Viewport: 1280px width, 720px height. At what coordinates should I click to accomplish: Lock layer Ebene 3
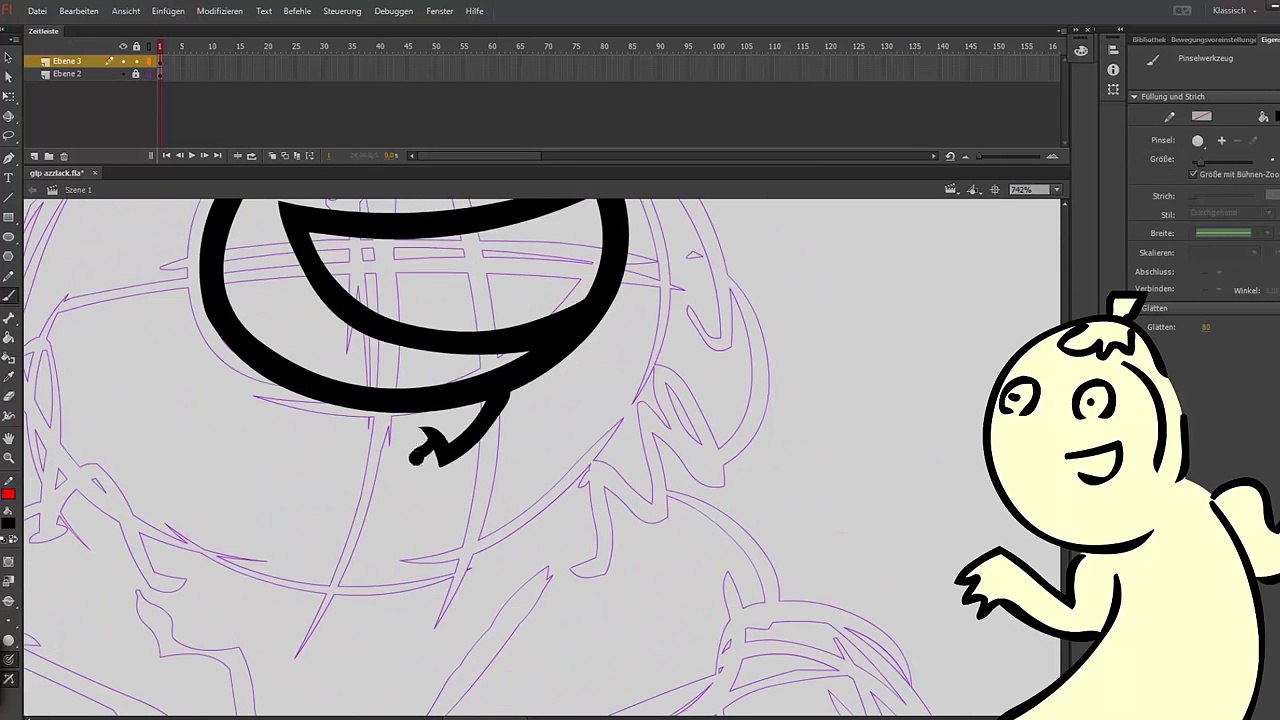coord(136,61)
